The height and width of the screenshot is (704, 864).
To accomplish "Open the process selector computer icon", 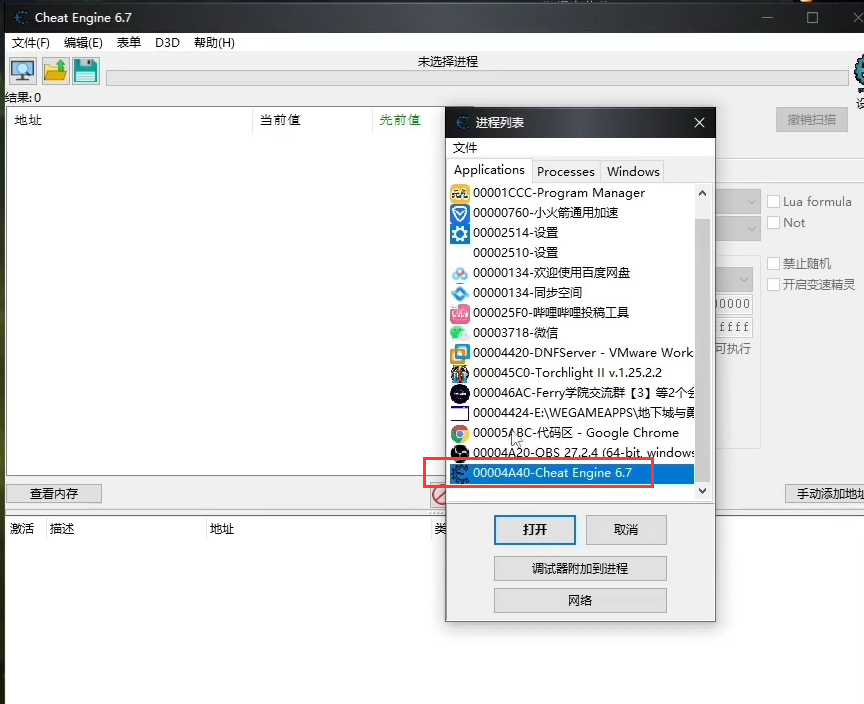I will coord(23,71).
